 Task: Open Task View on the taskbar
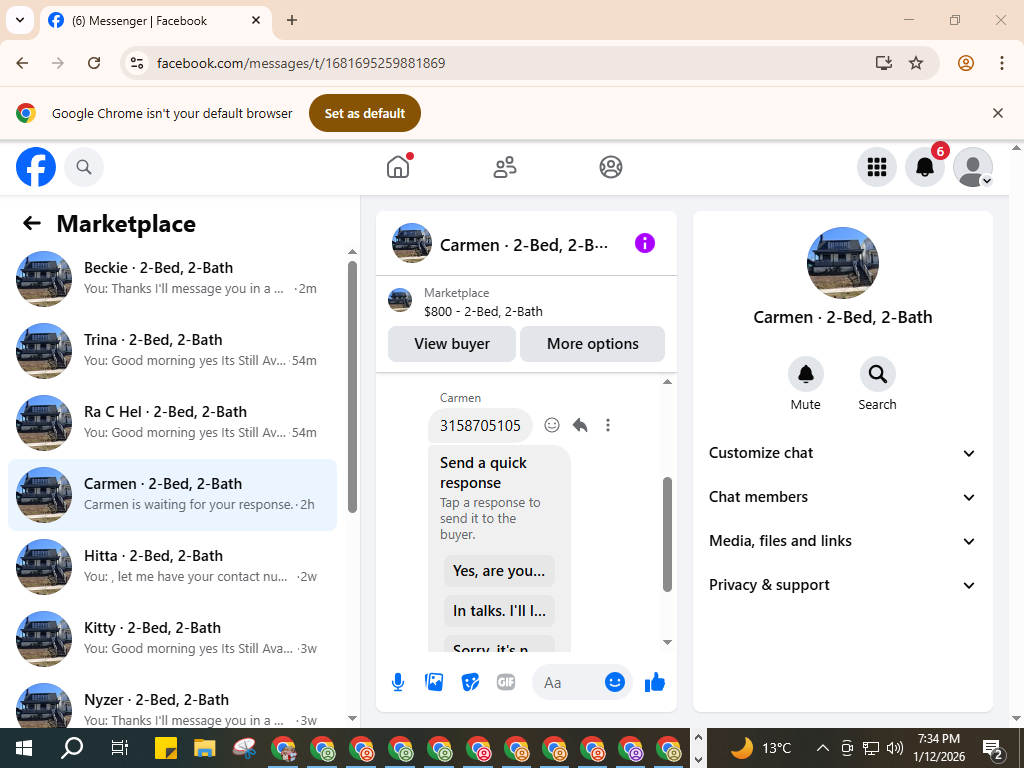point(120,748)
